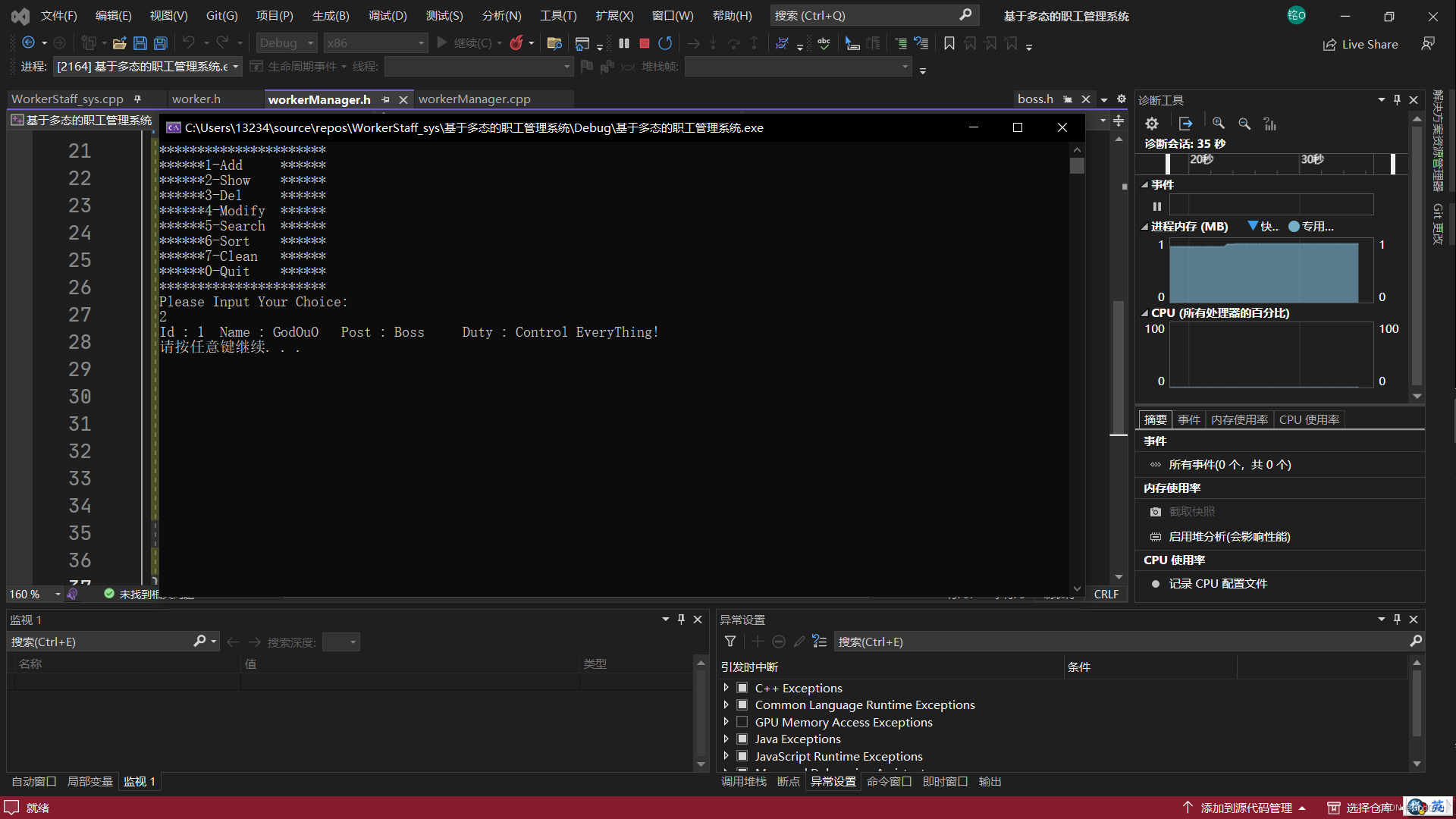Open the x86 platform dropdown

(375, 43)
